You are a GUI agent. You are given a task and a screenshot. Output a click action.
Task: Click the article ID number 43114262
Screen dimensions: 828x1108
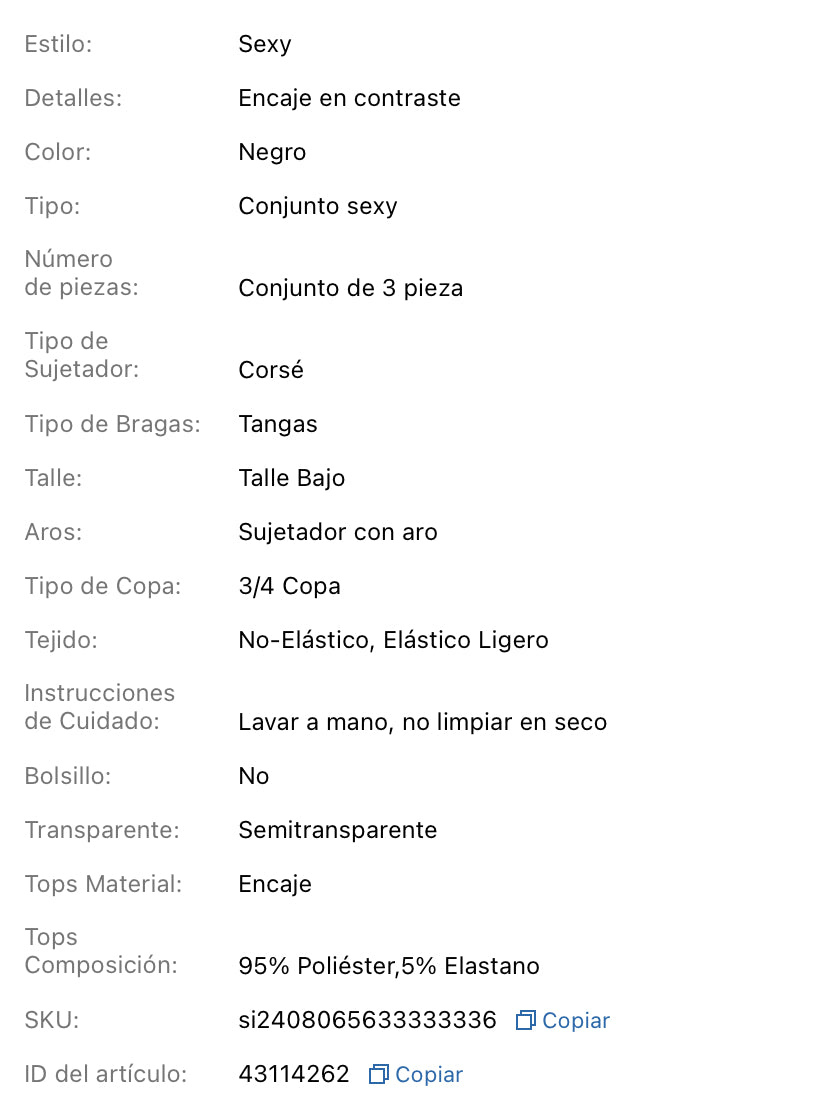294,1075
